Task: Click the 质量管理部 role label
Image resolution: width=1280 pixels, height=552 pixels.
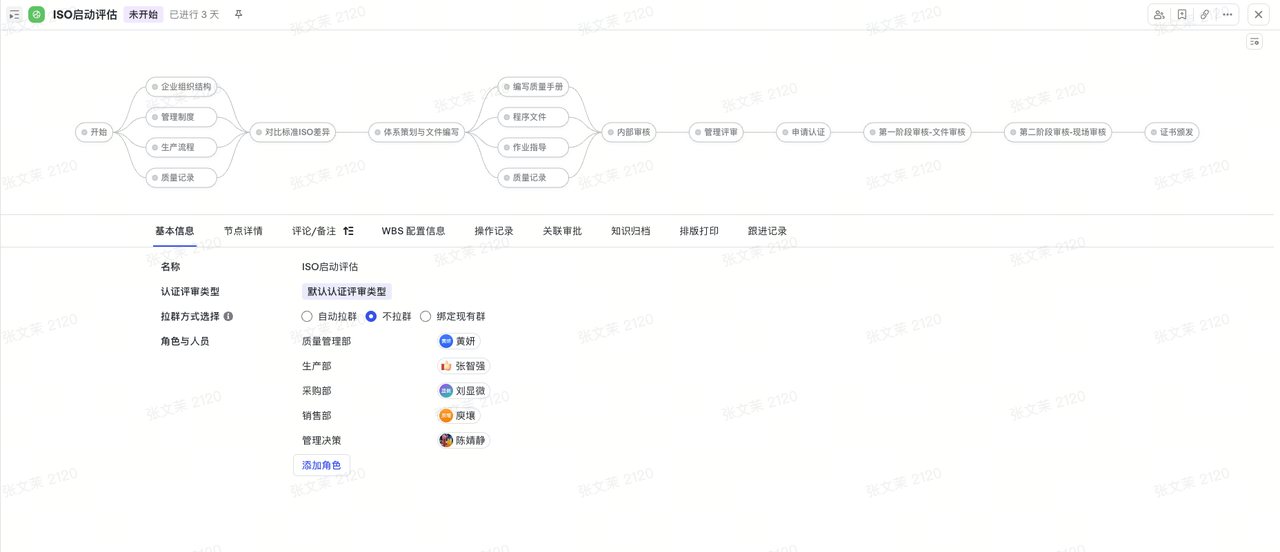Action: click(326, 342)
